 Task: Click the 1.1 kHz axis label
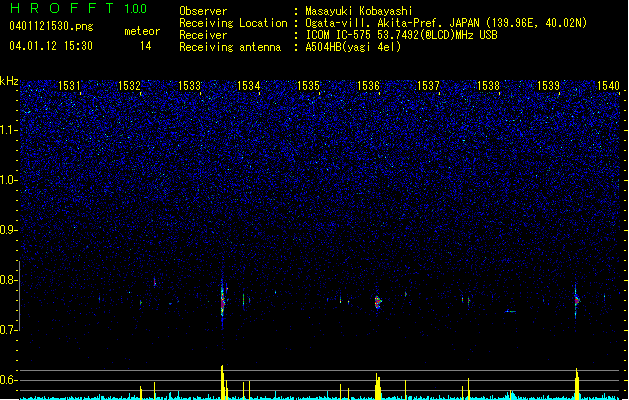(x=8, y=130)
